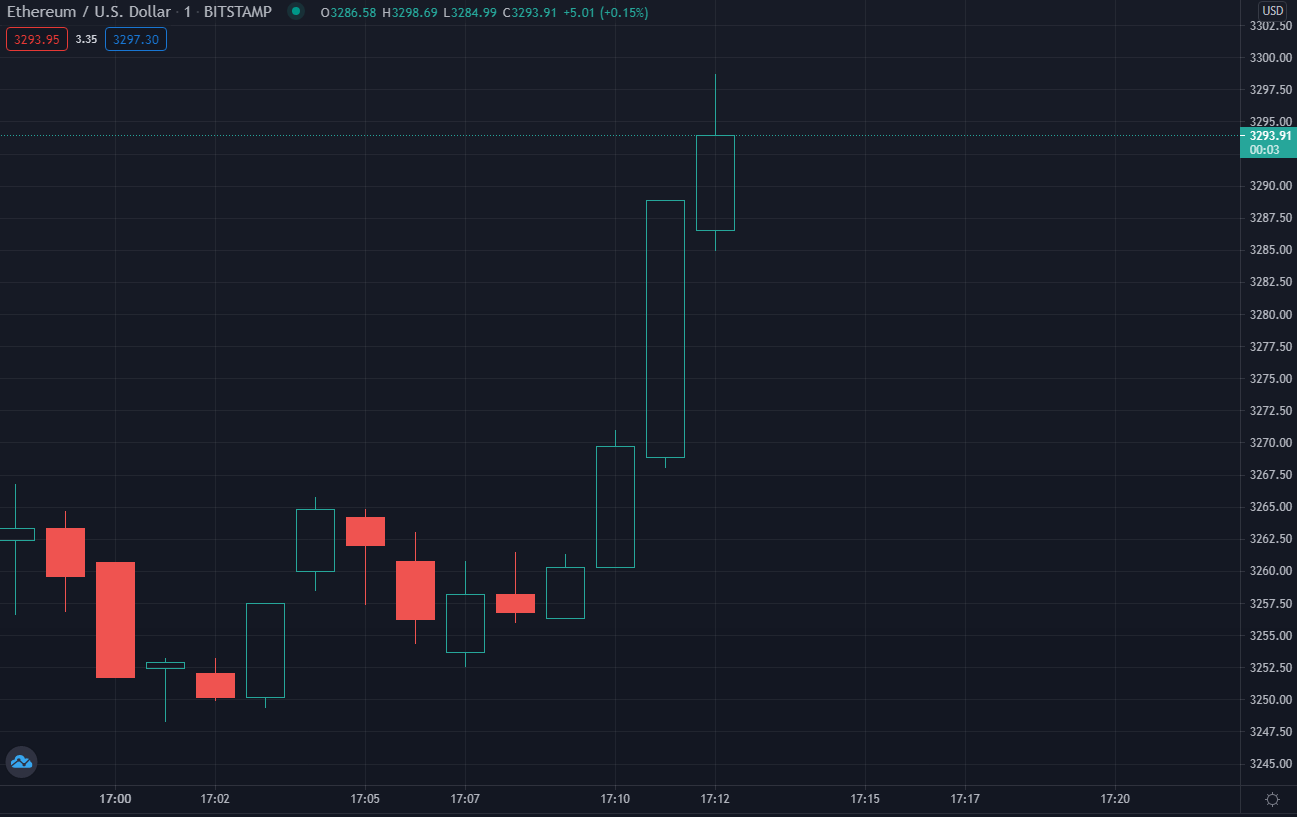The image size is (1297, 817).
Task: Click the red sell price 3293.95 button
Action: [37, 39]
